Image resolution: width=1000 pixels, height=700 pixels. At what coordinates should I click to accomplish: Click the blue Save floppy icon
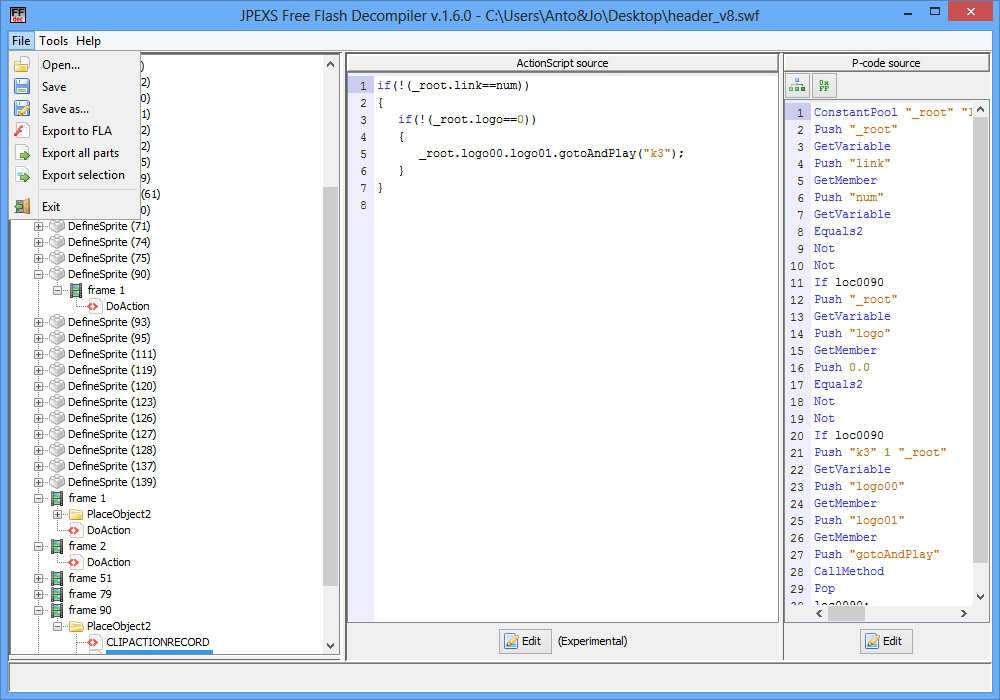(22, 87)
